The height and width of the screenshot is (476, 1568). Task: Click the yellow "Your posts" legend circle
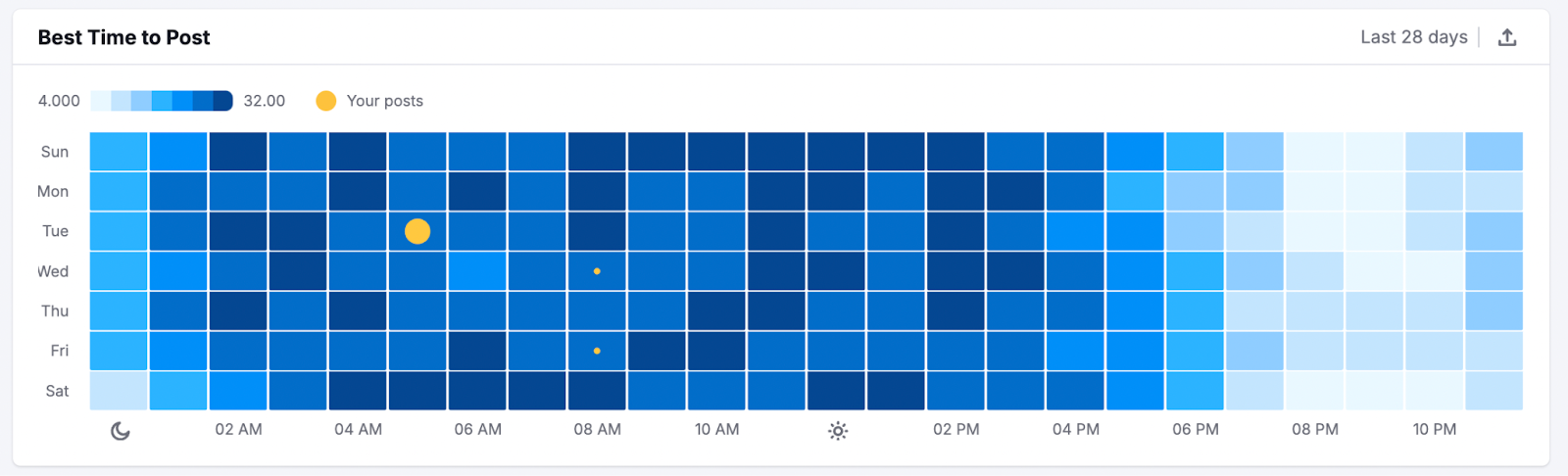pos(326,101)
